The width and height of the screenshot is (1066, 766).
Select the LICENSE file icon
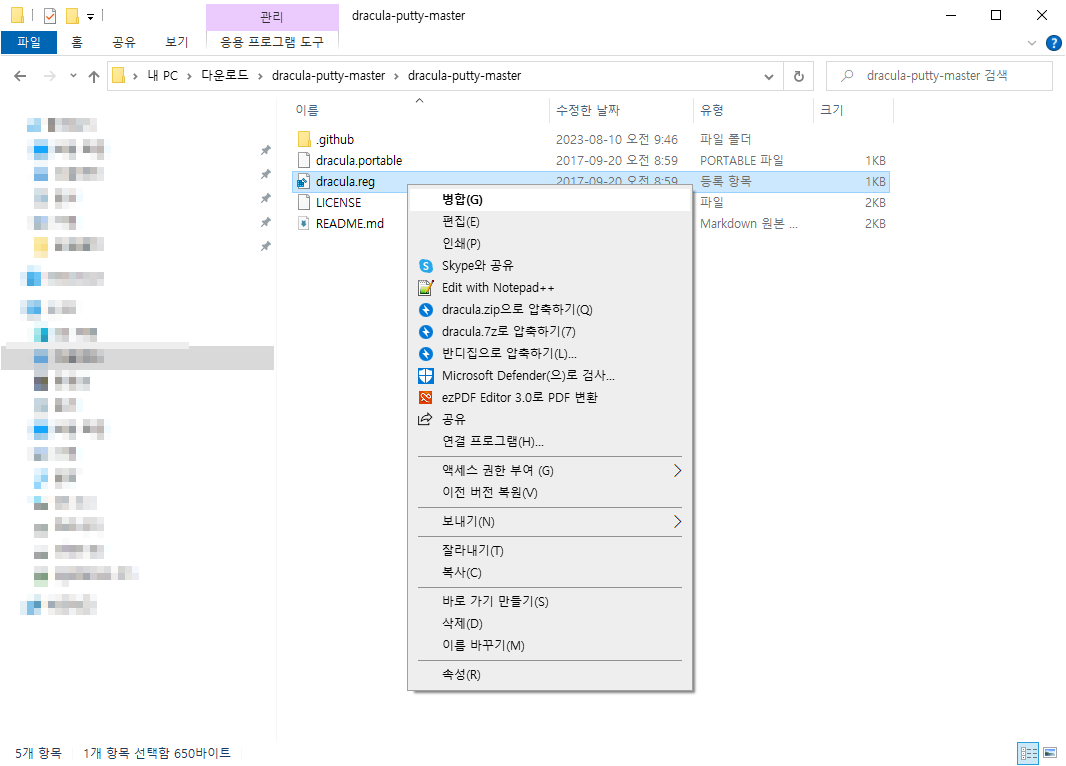304,203
